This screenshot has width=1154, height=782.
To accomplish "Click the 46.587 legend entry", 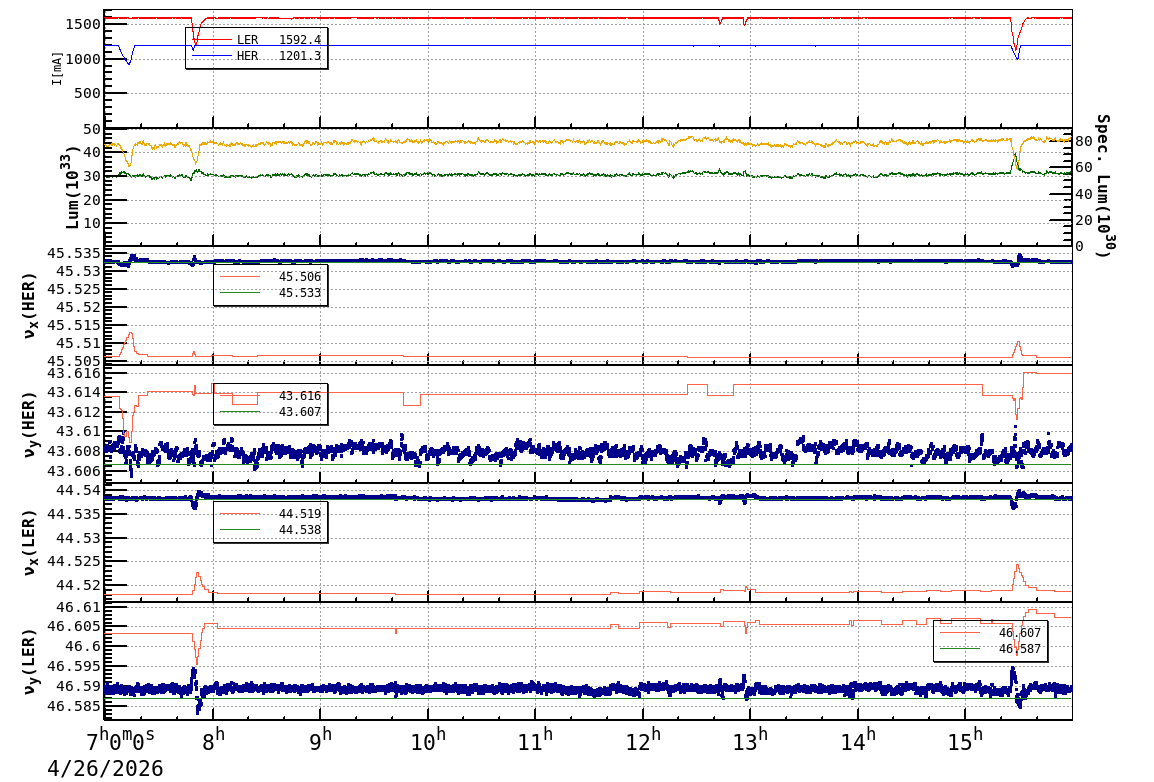I will (991, 649).
